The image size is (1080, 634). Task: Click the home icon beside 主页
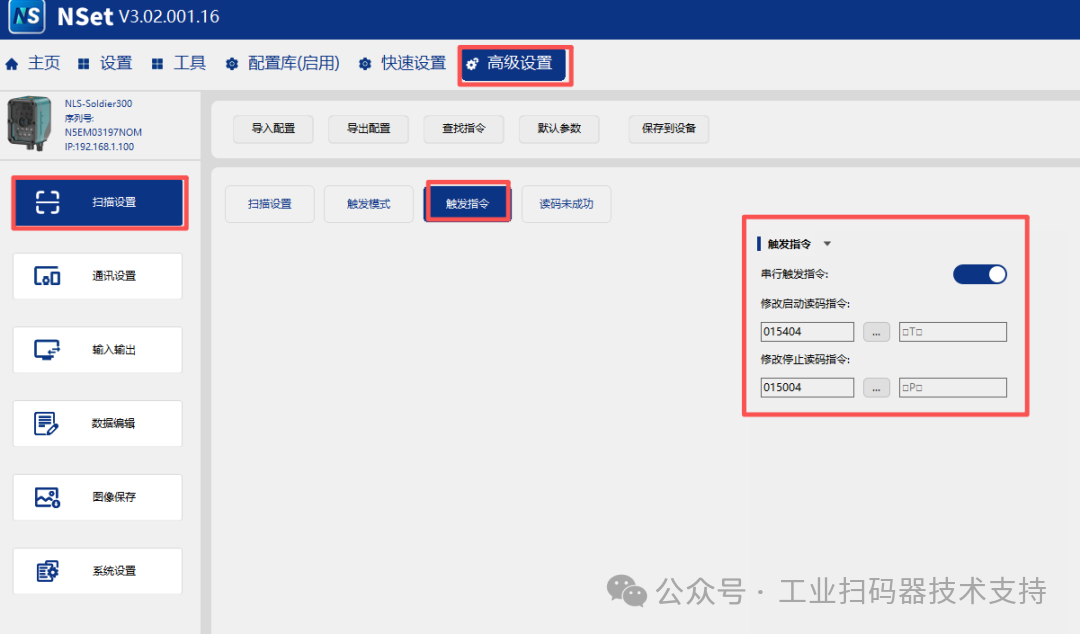pyautogui.click(x=12, y=64)
